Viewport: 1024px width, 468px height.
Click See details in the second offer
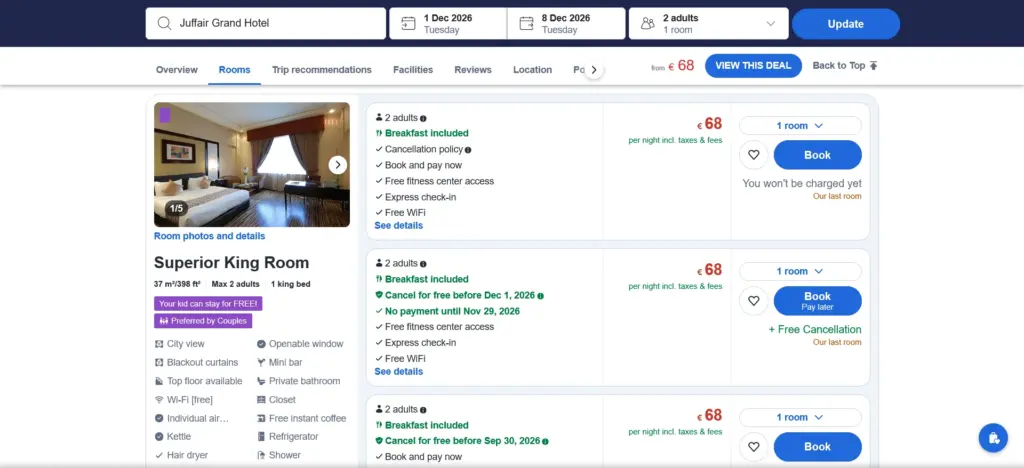[398, 371]
